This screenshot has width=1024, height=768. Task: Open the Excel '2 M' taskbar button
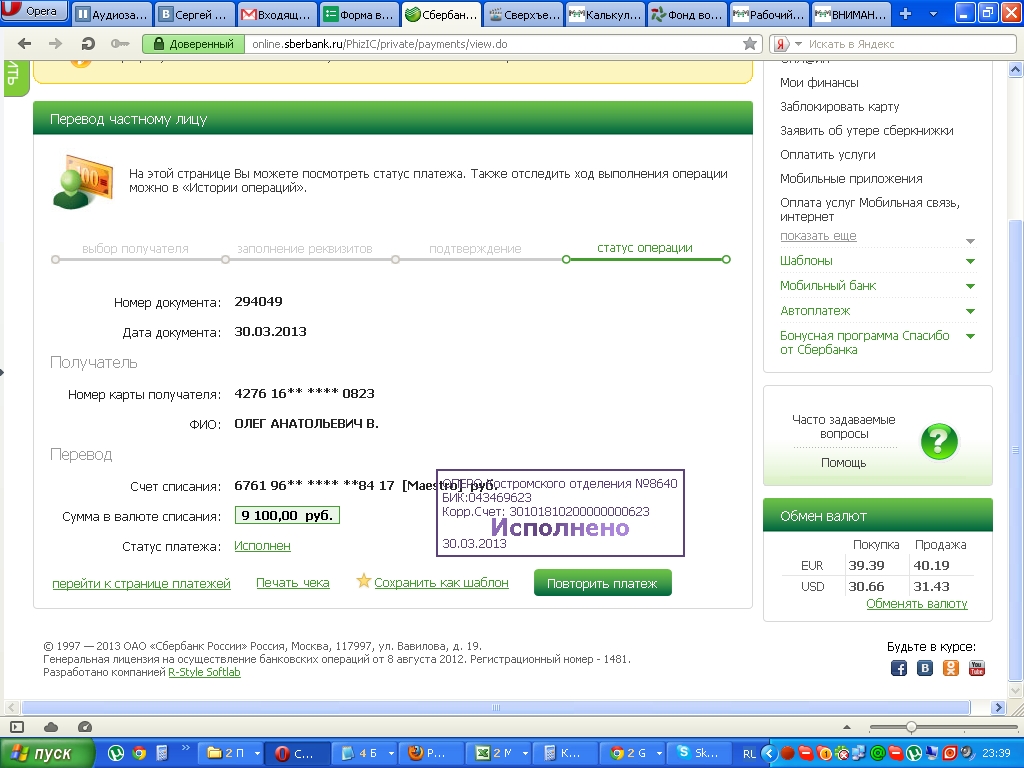click(x=500, y=754)
